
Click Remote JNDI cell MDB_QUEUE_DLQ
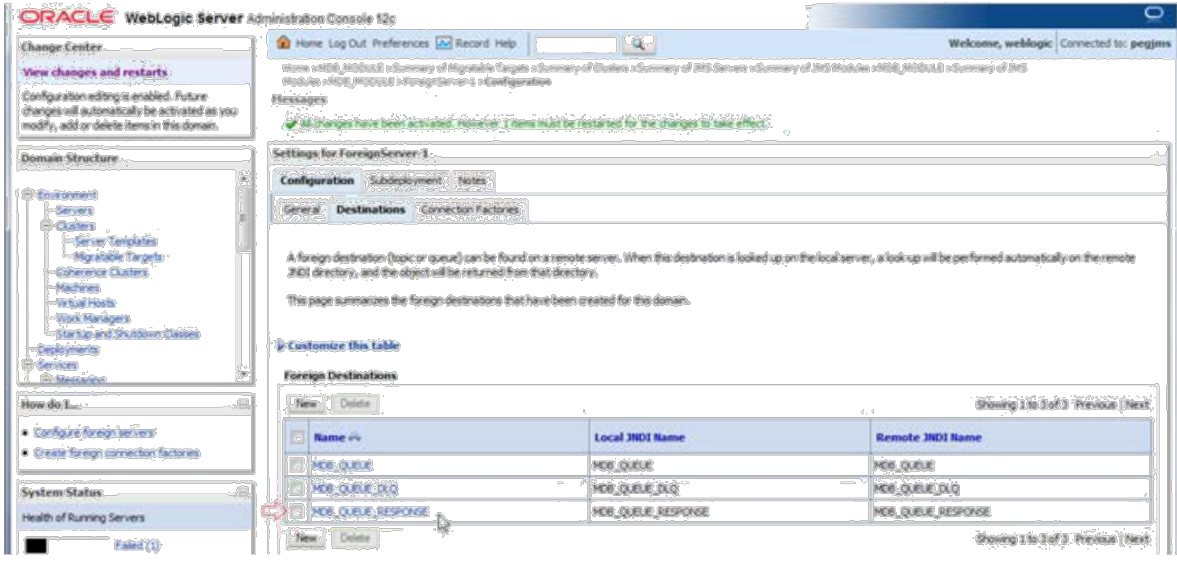click(x=917, y=488)
